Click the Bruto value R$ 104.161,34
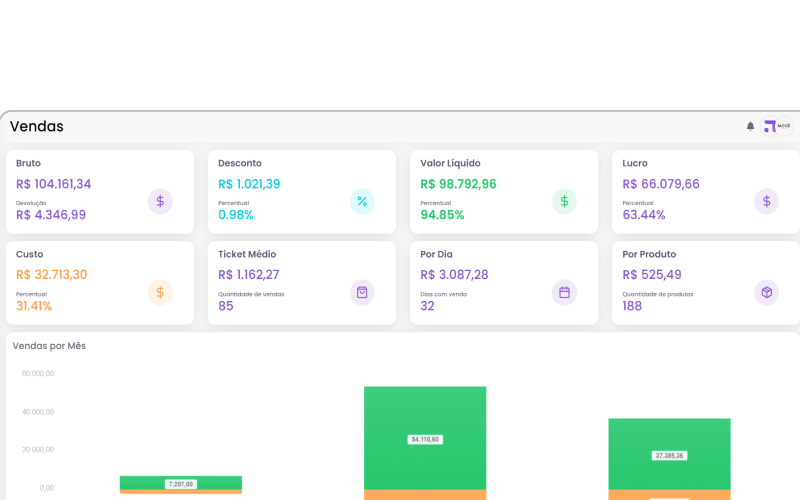The image size is (800, 500). (x=54, y=184)
